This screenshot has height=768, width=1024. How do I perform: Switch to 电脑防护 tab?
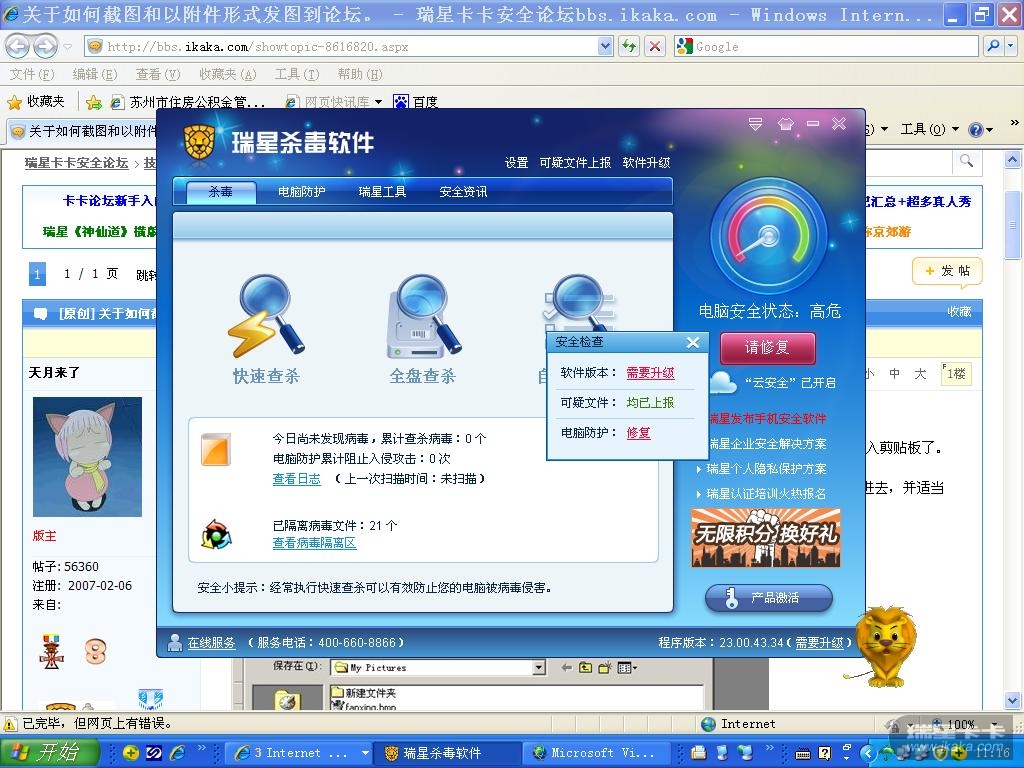click(301, 191)
